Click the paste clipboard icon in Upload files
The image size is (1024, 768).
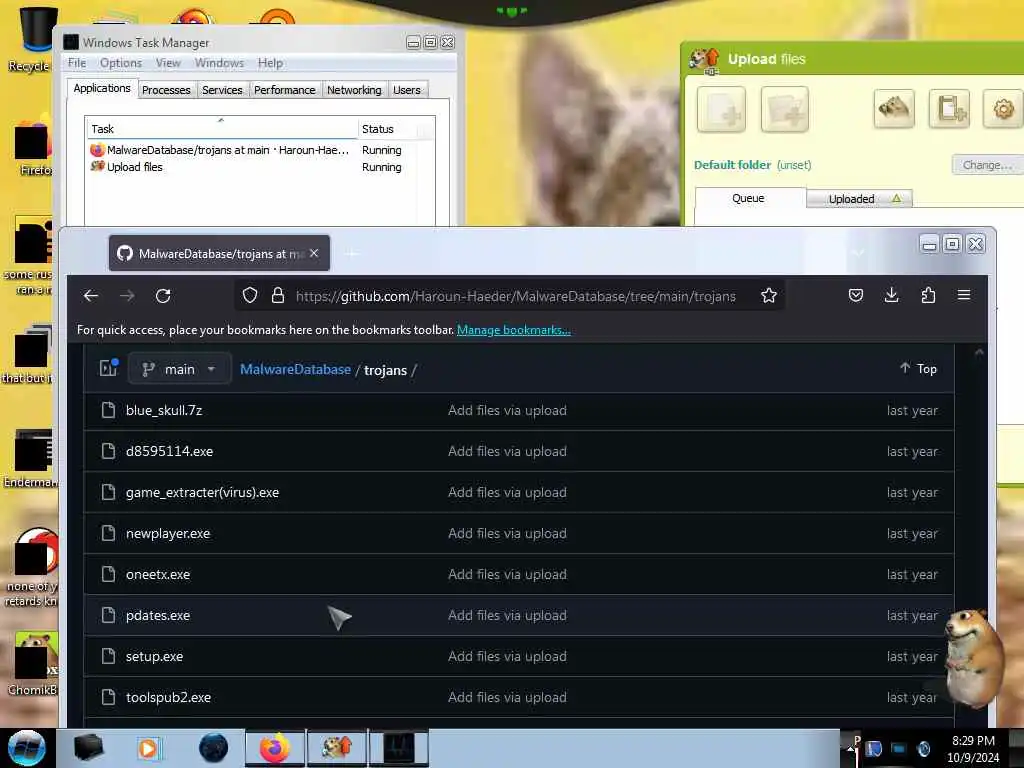pyautogui.click(x=949, y=108)
